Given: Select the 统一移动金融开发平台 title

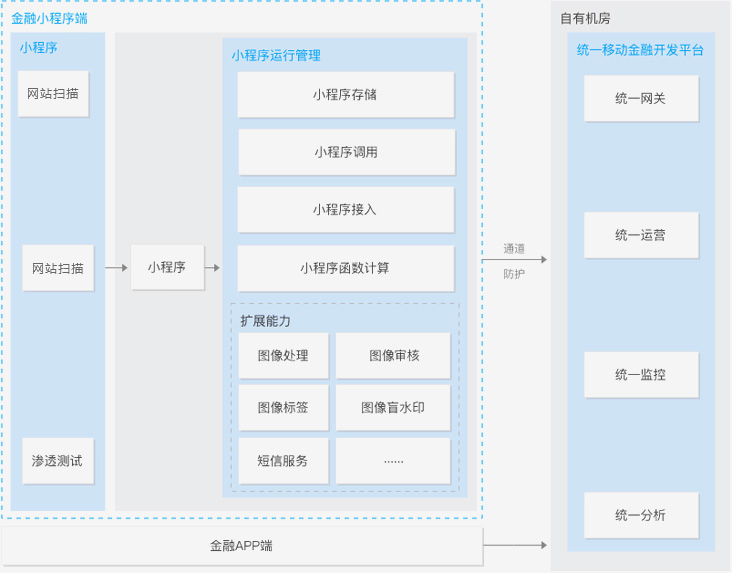Looking at the screenshot, I should 640,49.
